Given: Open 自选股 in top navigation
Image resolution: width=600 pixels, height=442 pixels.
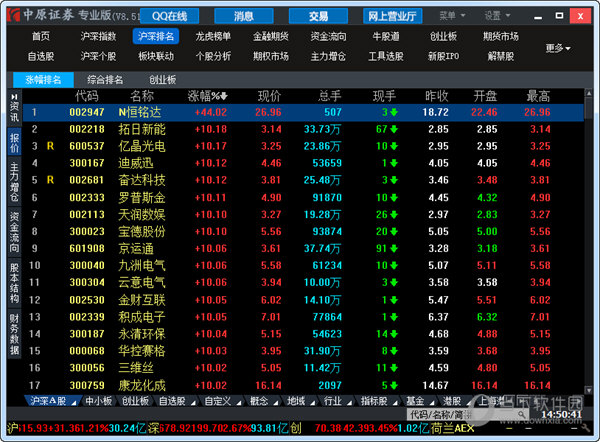Looking at the screenshot, I should tap(41, 56).
